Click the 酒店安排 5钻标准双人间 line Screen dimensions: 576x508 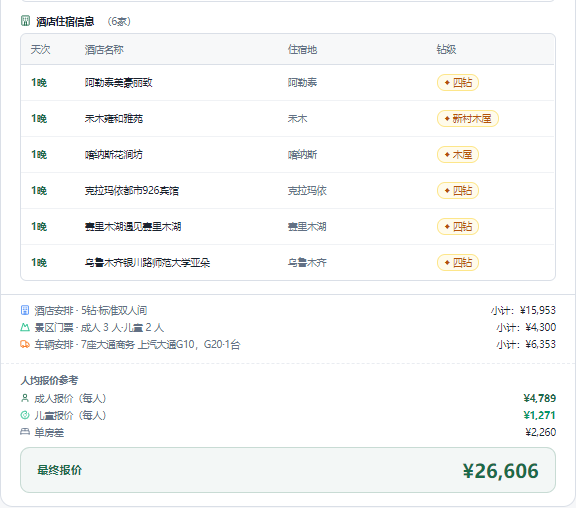tap(91, 310)
